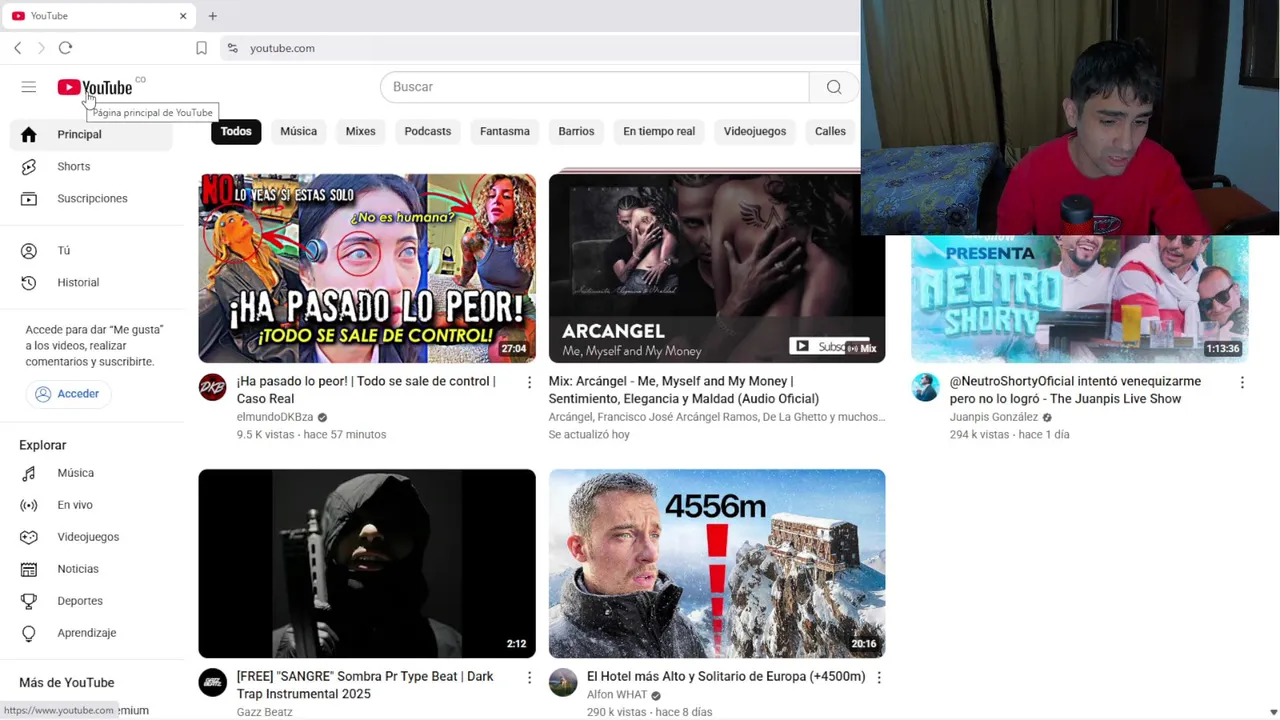Click the Música note icon in Explorar
Image resolution: width=1280 pixels, height=720 pixels.
coord(29,473)
